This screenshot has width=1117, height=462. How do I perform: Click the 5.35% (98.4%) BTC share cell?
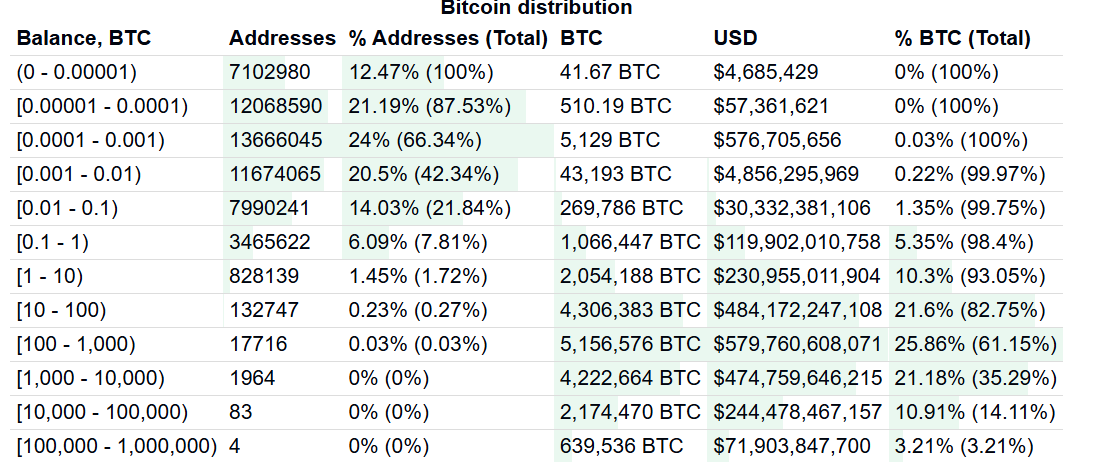(x=964, y=242)
